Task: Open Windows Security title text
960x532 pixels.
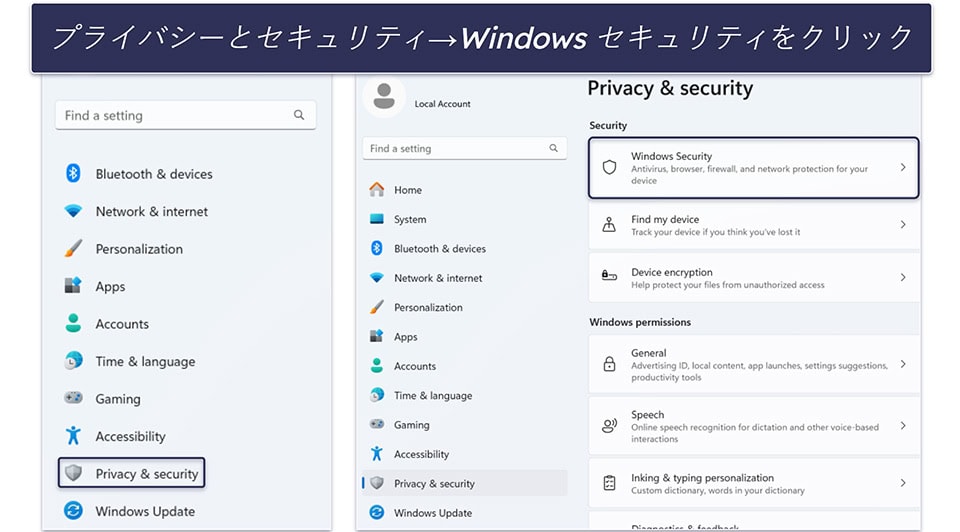Action: coord(672,156)
